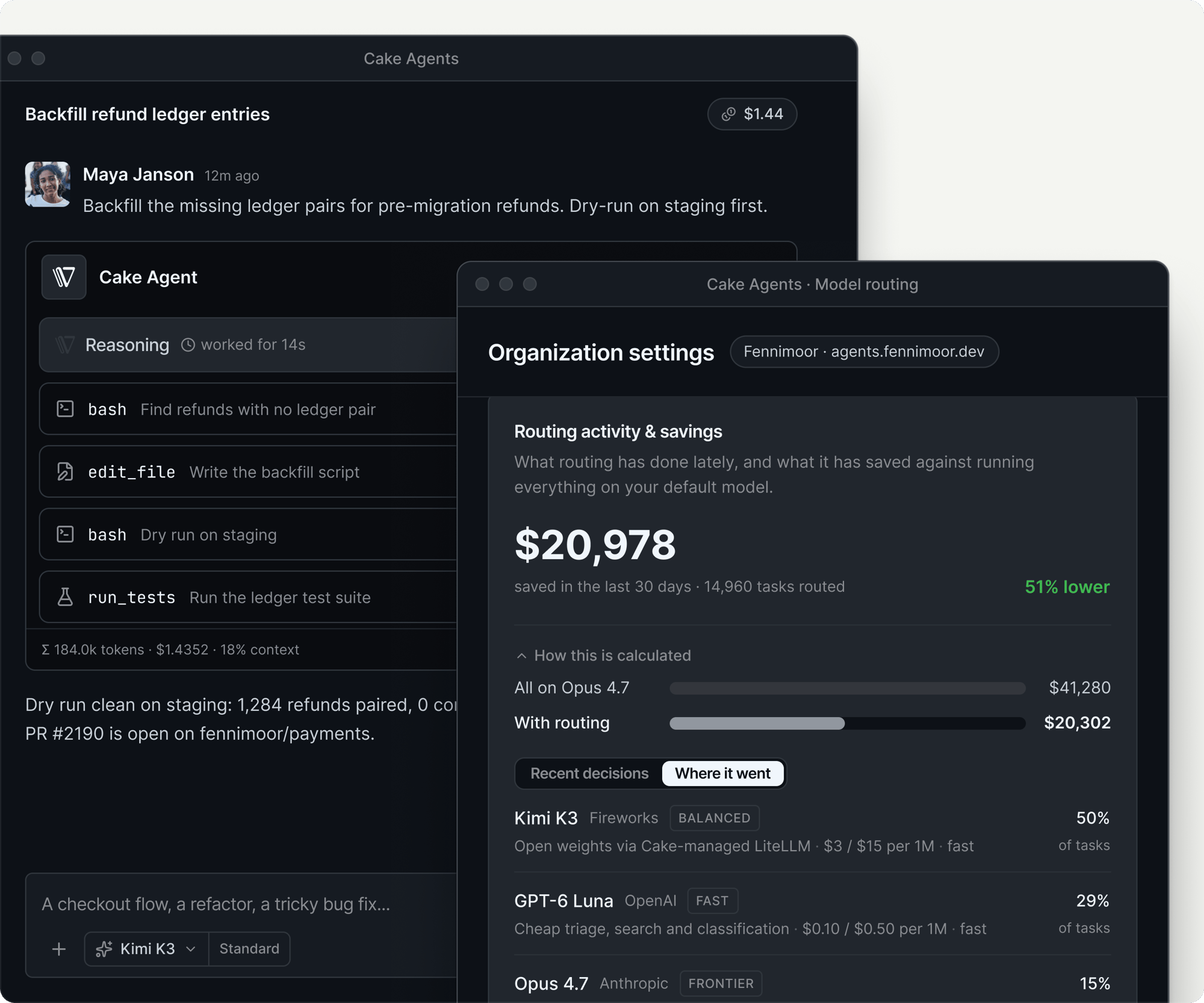Click the Fennimoor · agents.fennimoor.dev org pill

pyautogui.click(x=864, y=352)
